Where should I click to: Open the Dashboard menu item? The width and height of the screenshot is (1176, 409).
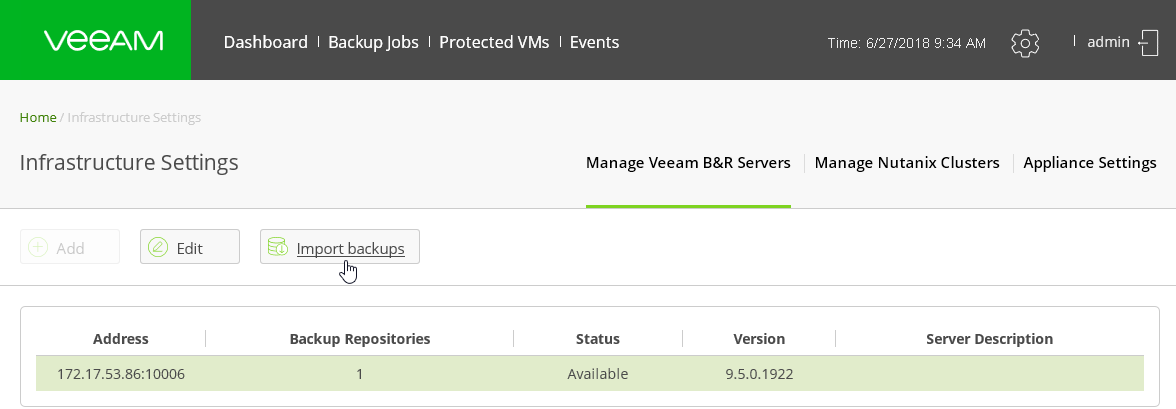(266, 42)
